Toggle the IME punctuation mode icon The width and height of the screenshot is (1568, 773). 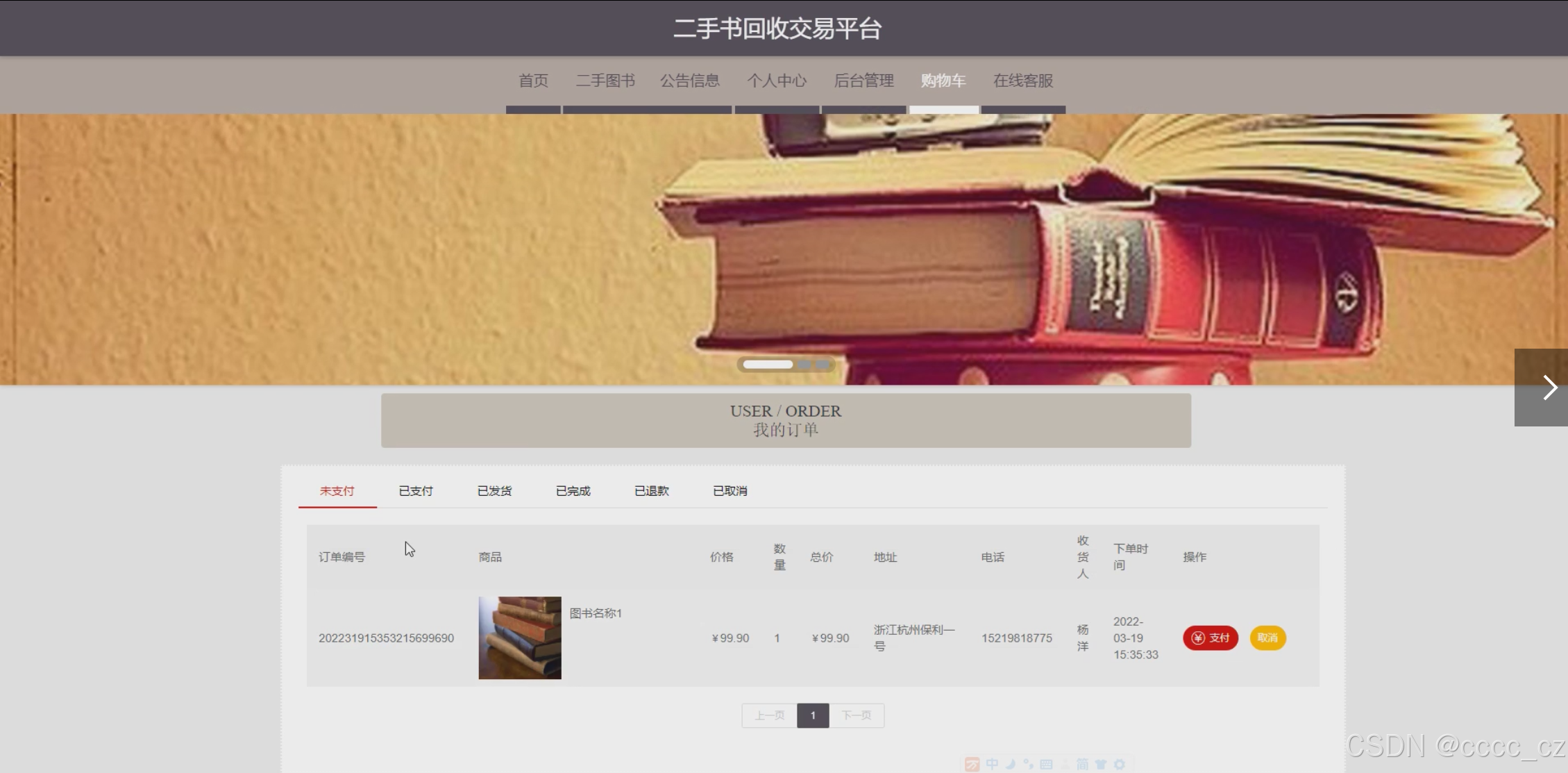point(1028,764)
